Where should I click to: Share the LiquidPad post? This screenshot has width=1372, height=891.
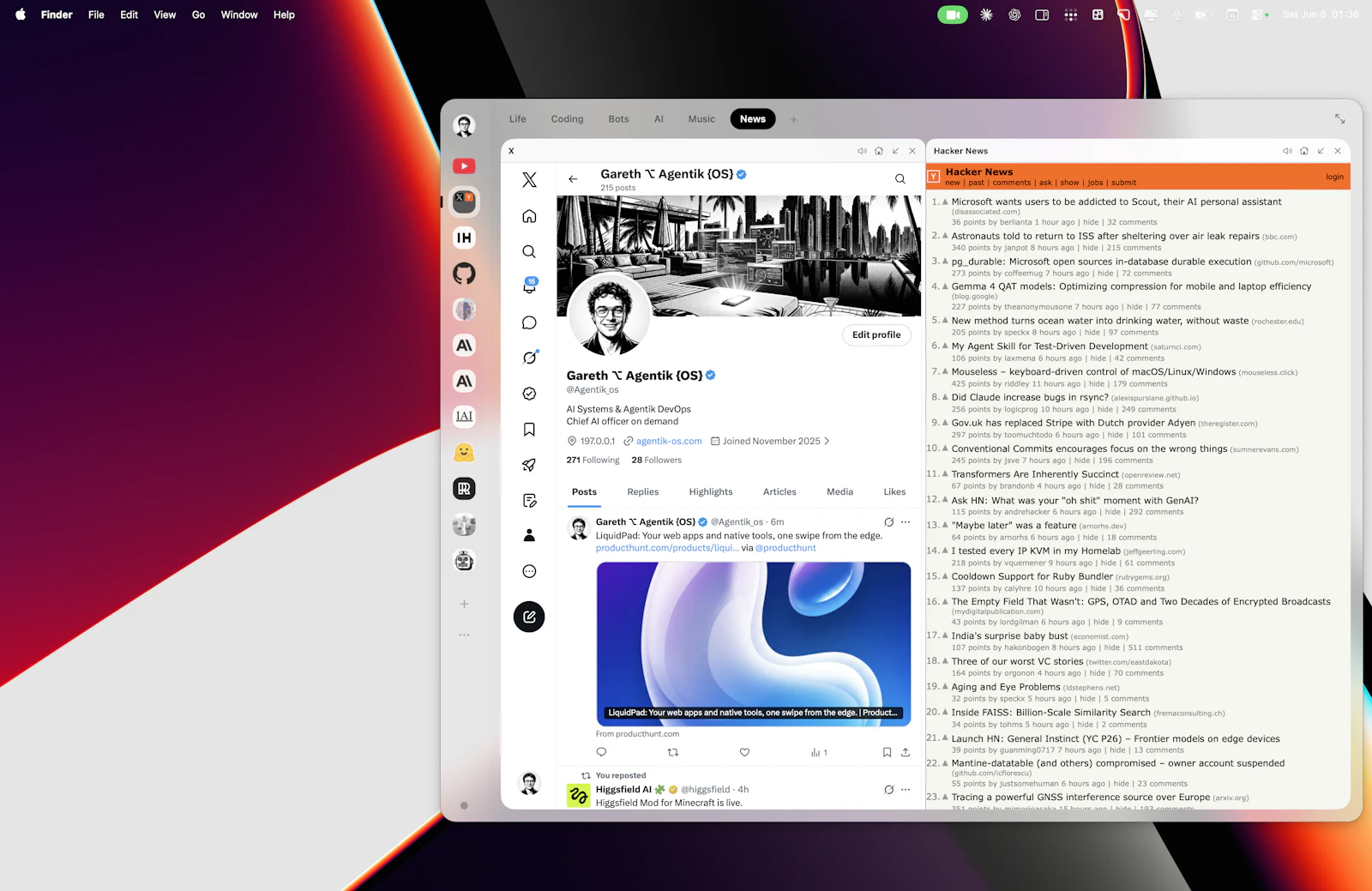pos(906,752)
